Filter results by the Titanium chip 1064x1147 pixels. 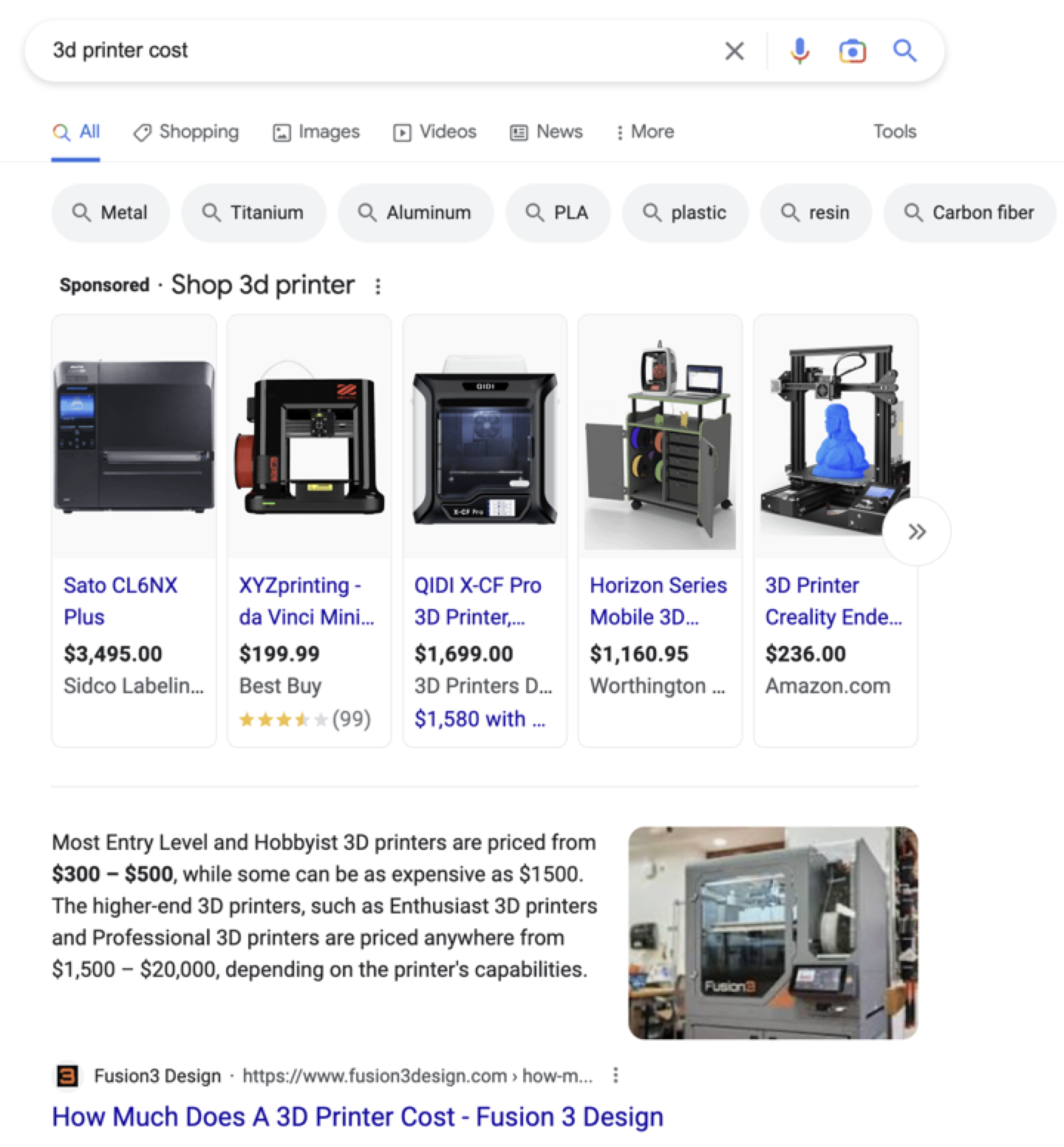(253, 213)
